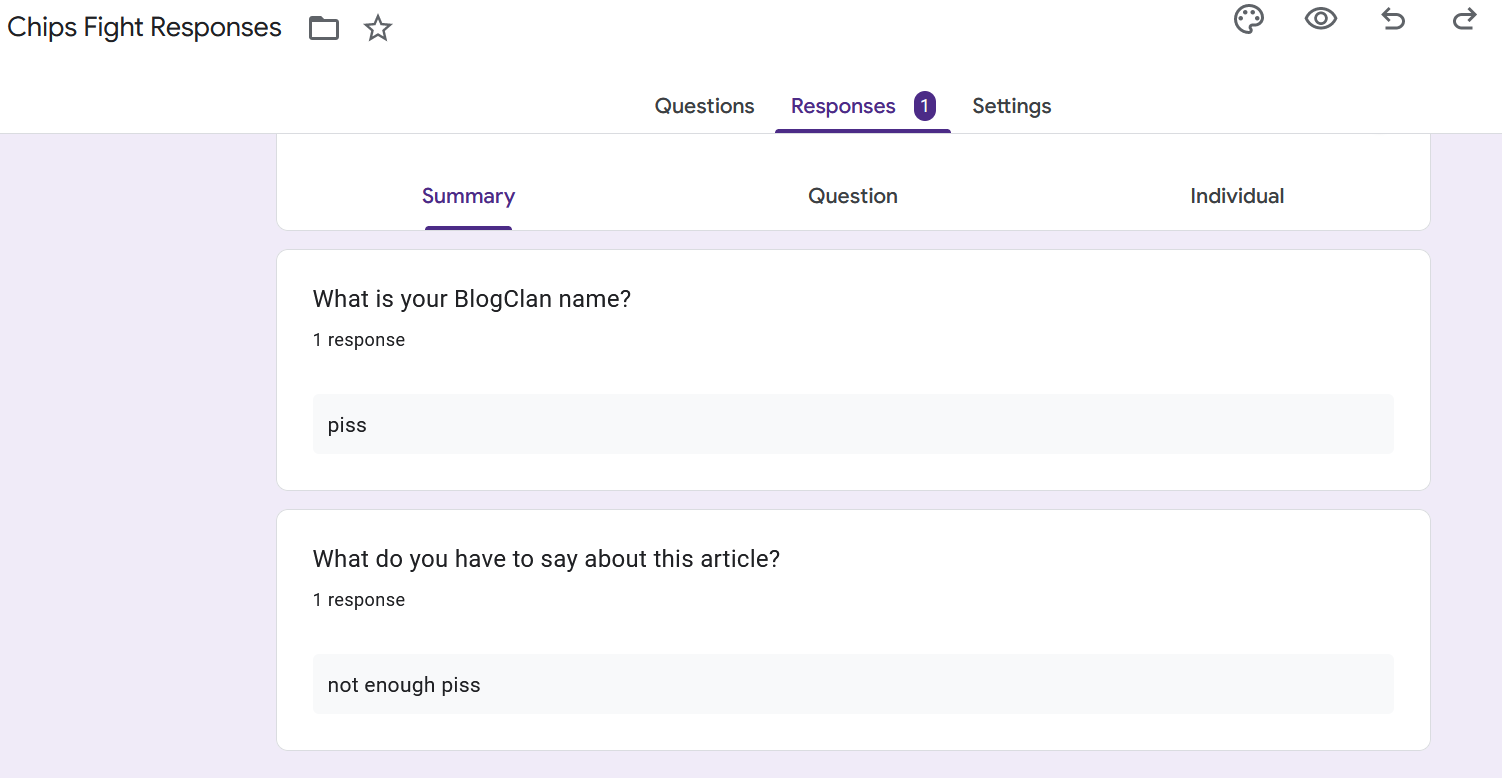Click the redo arrow
This screenshot has height=778, width=1502.
coord(1464,19)
